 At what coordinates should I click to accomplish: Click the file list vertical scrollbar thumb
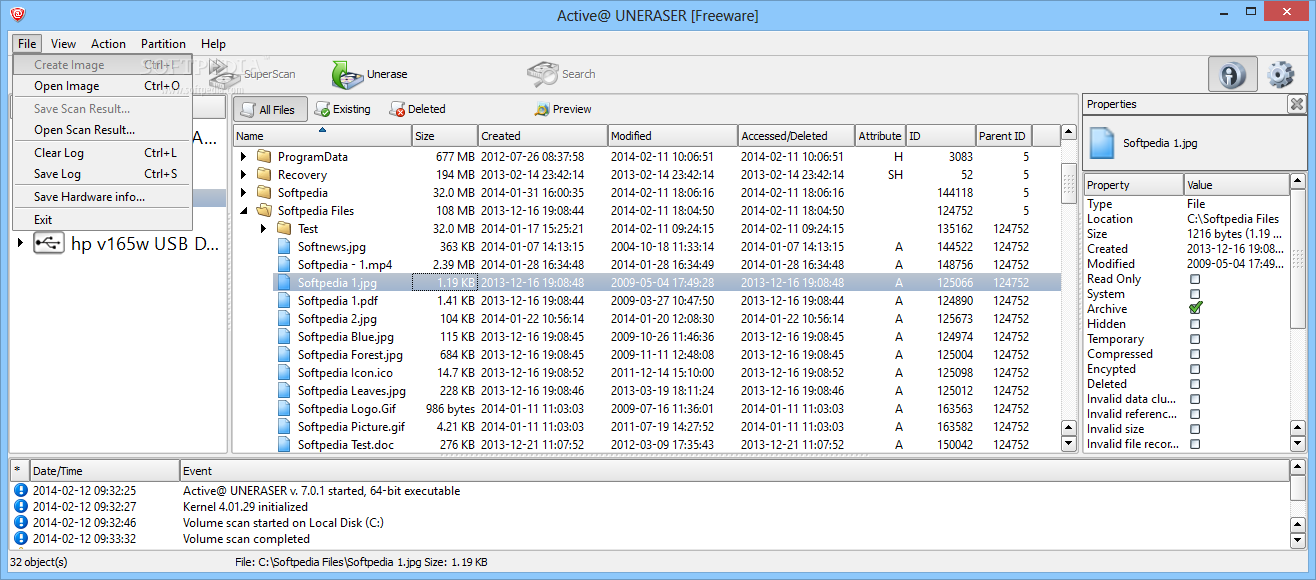(1069, 183)
